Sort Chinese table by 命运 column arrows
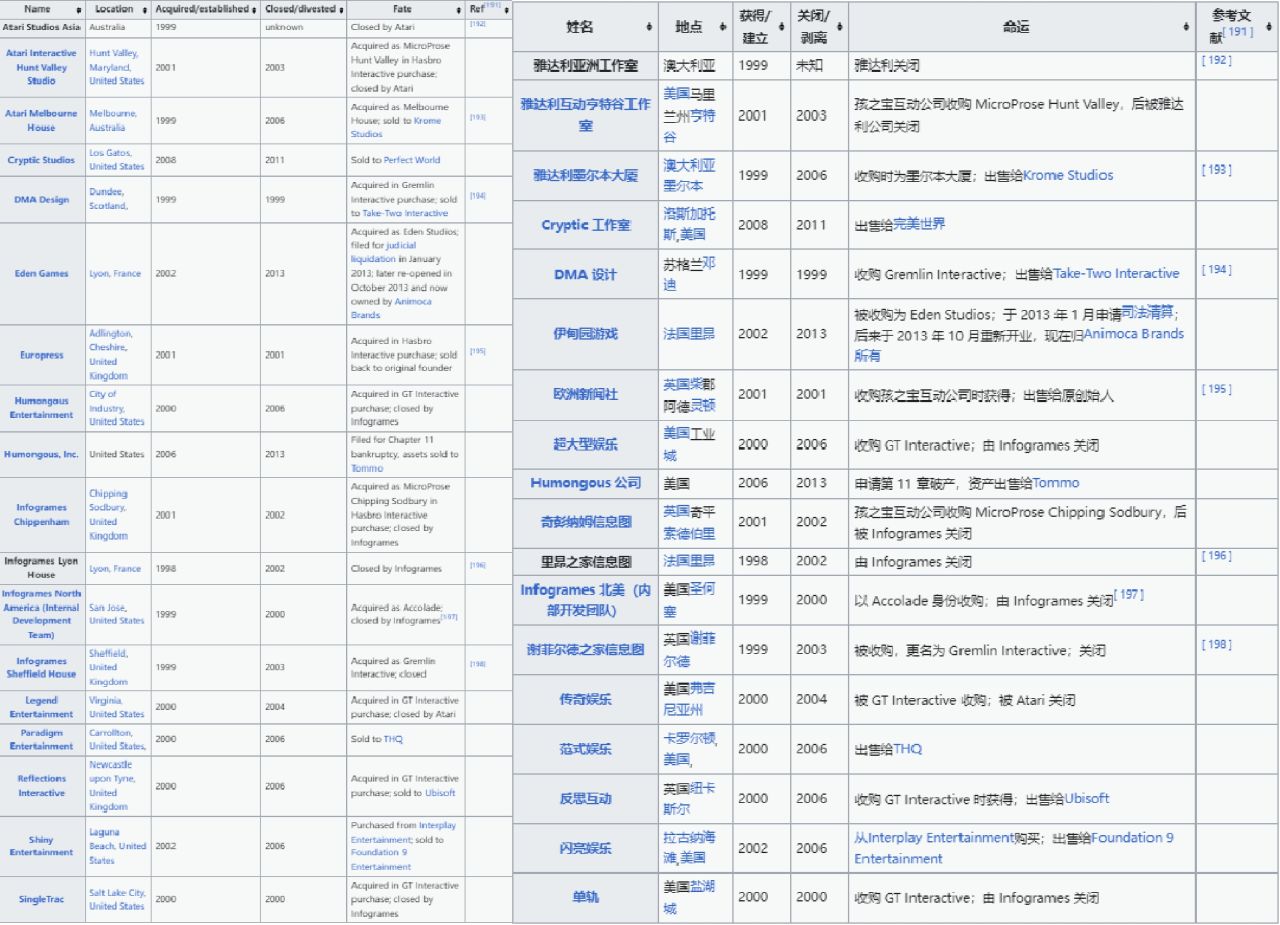The image size is (1280, 925). (x=1186, y=27)
